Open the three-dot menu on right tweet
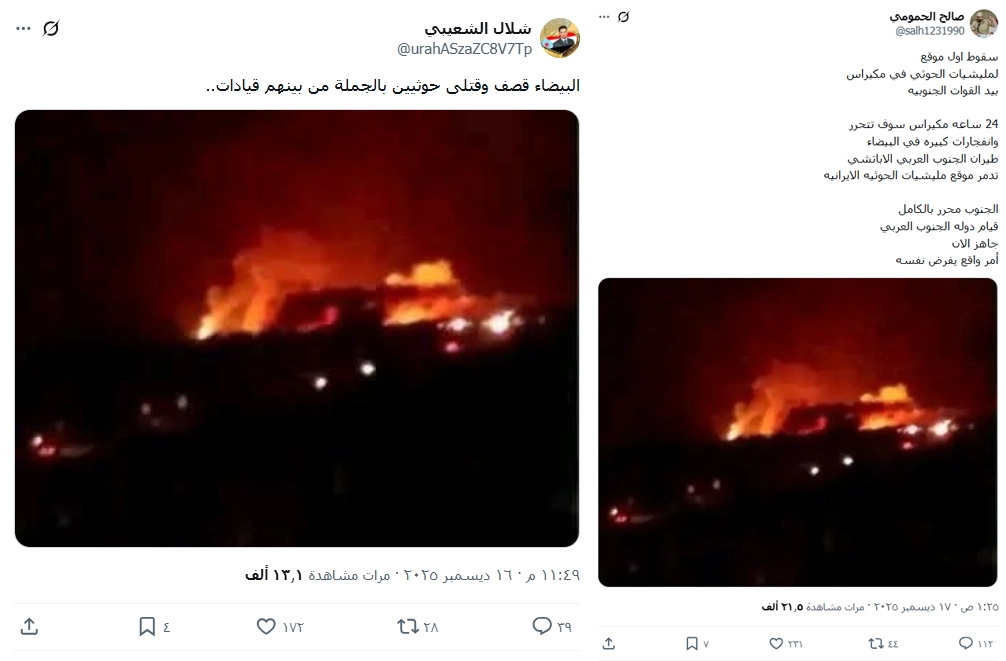The width and height of the screenshot is (1006, 661). 604,17
